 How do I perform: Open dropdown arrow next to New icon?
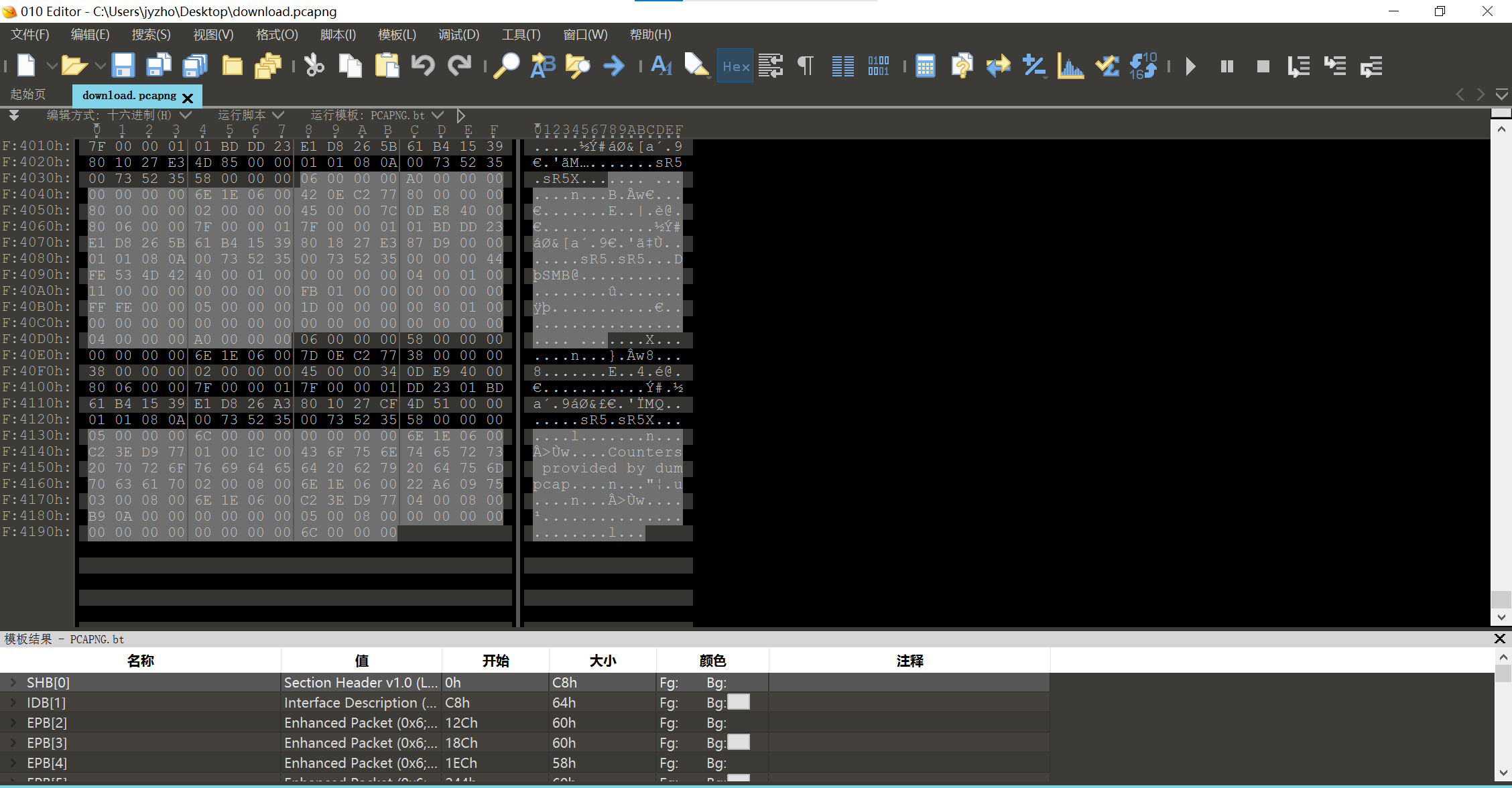click(x=51, y=66)
